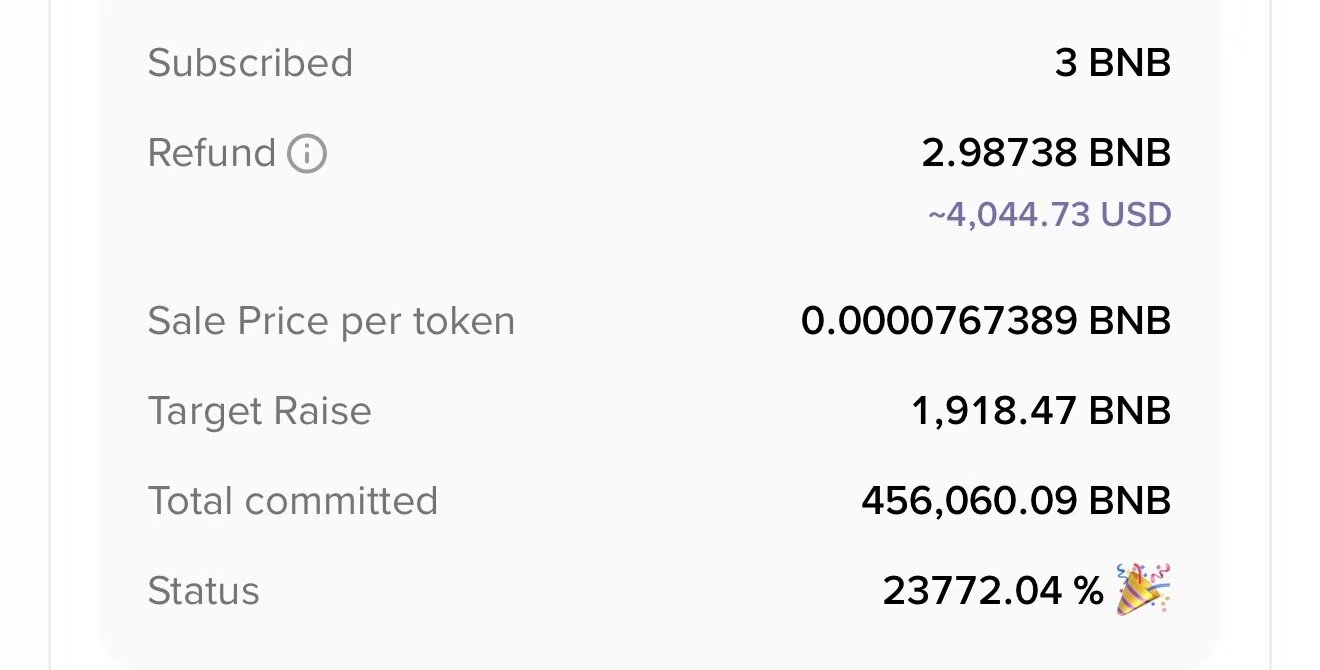
Task: Click the Status label
Action: click(203, 591)
